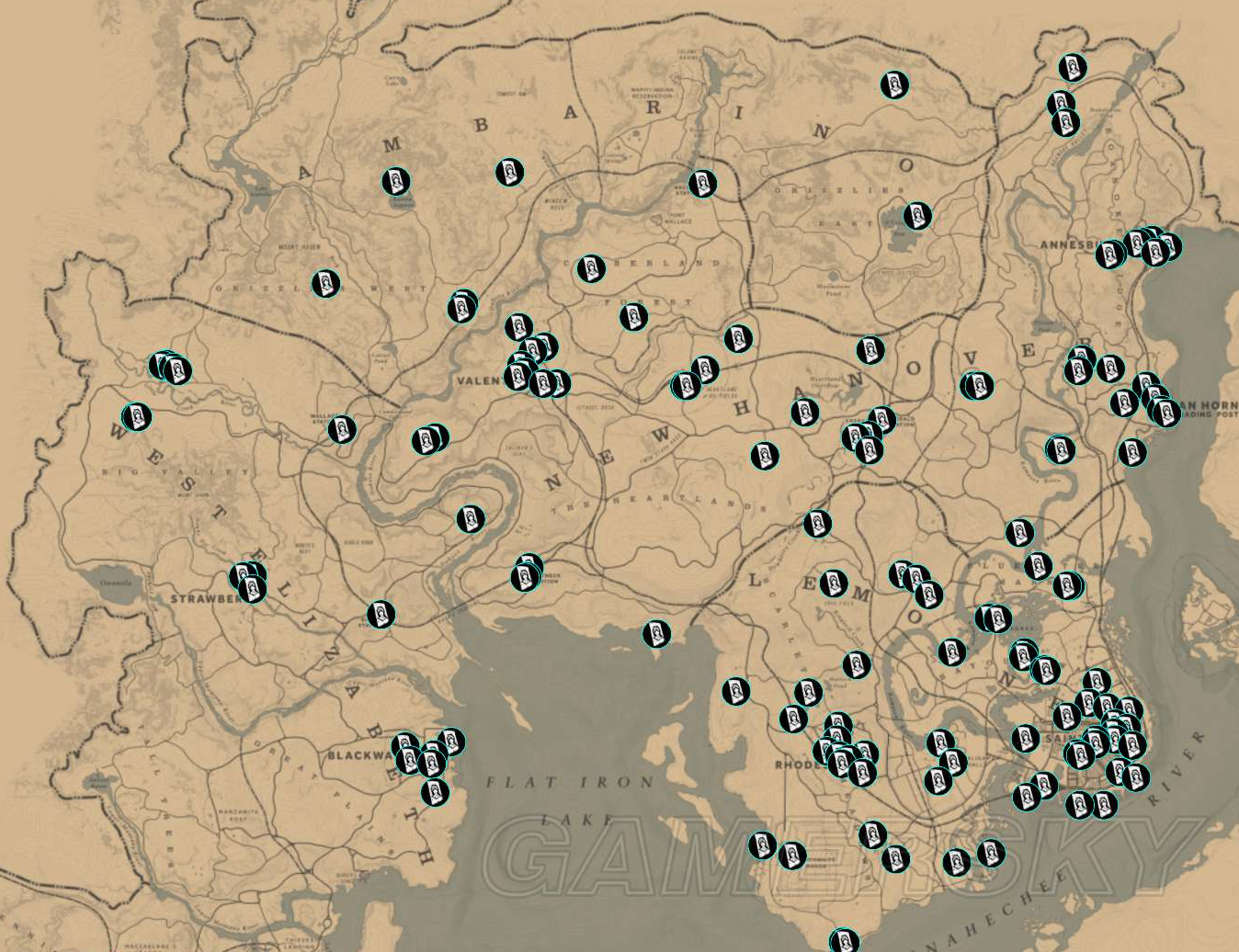
Task: Click the FLAT IRON lake label
Action: coord(570,783)
